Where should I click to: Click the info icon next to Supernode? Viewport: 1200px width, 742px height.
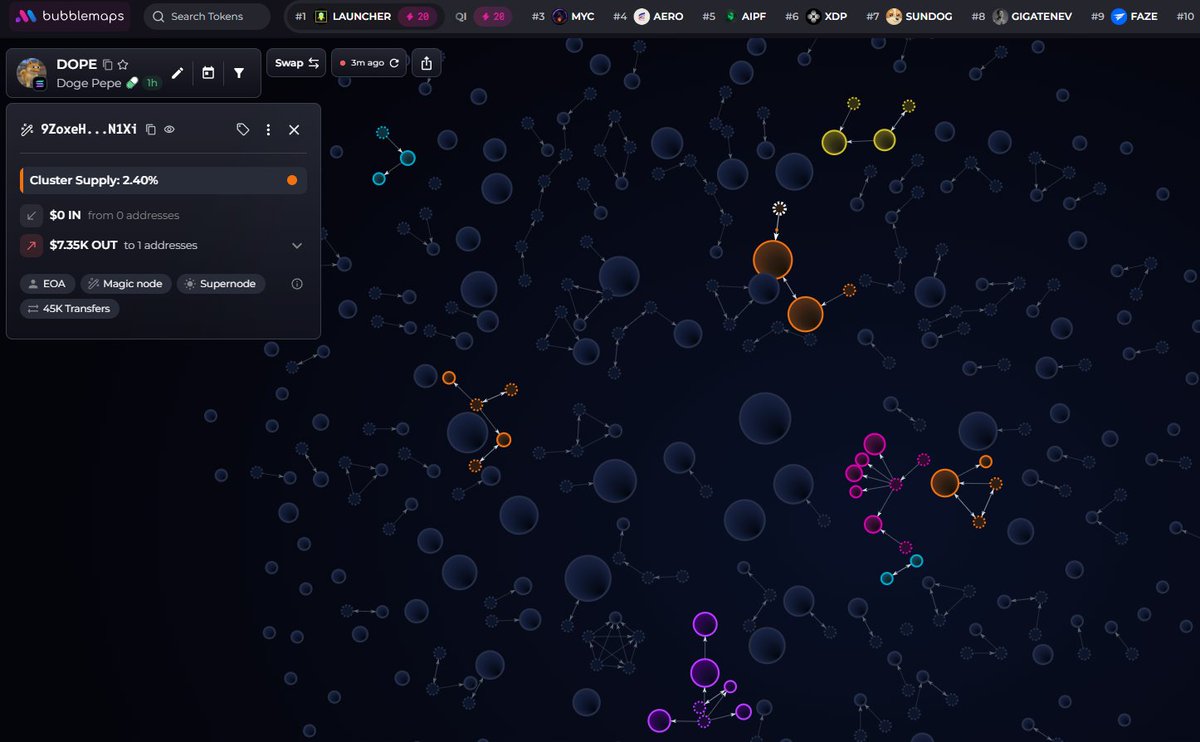297,284
